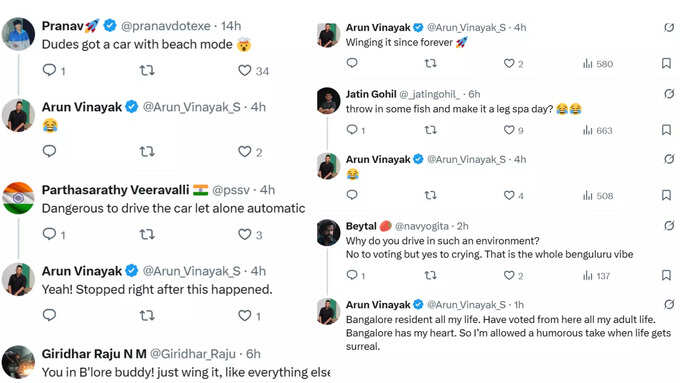
Task: Open Arun Vinayak's Bangalore resident reply
Action: coord(508,333)
